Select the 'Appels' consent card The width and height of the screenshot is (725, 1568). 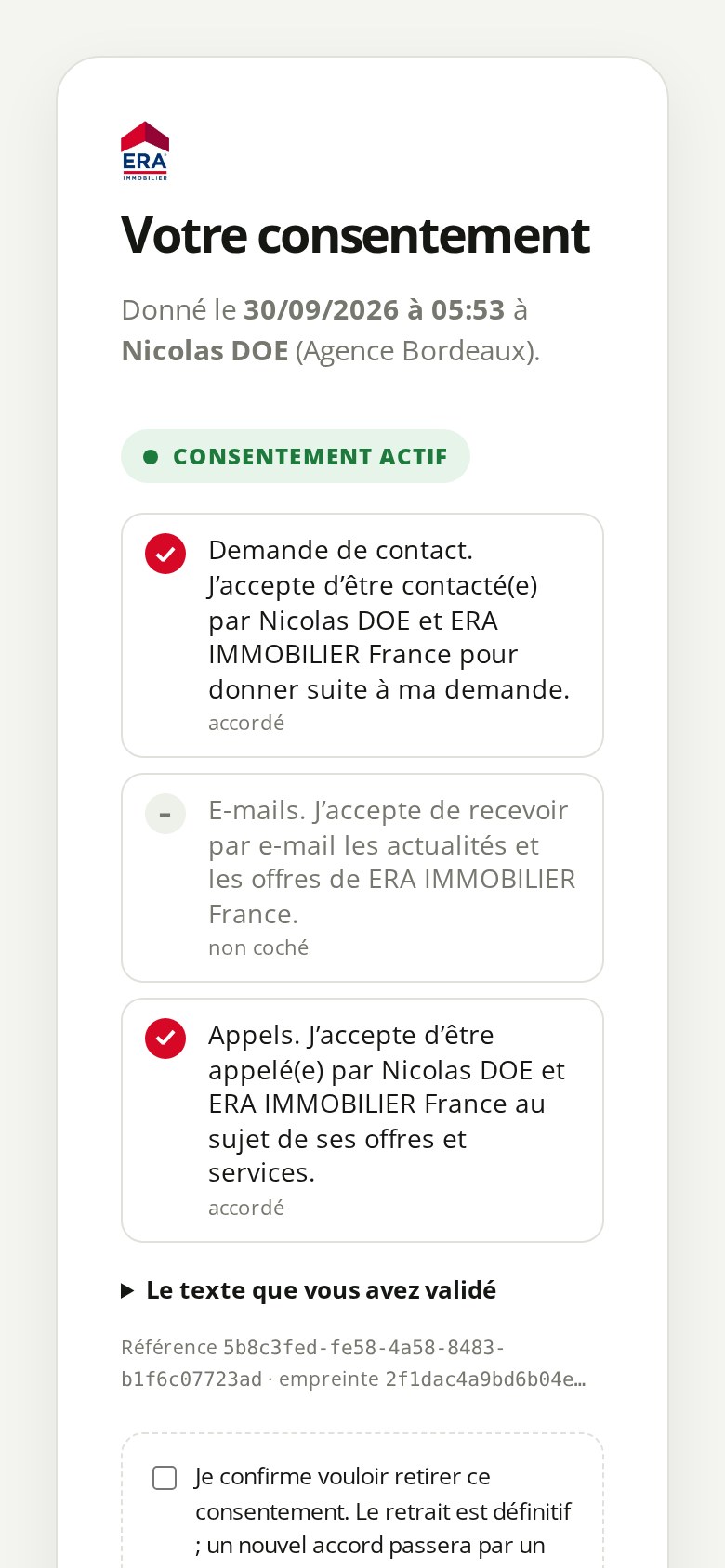(362, 1120)
